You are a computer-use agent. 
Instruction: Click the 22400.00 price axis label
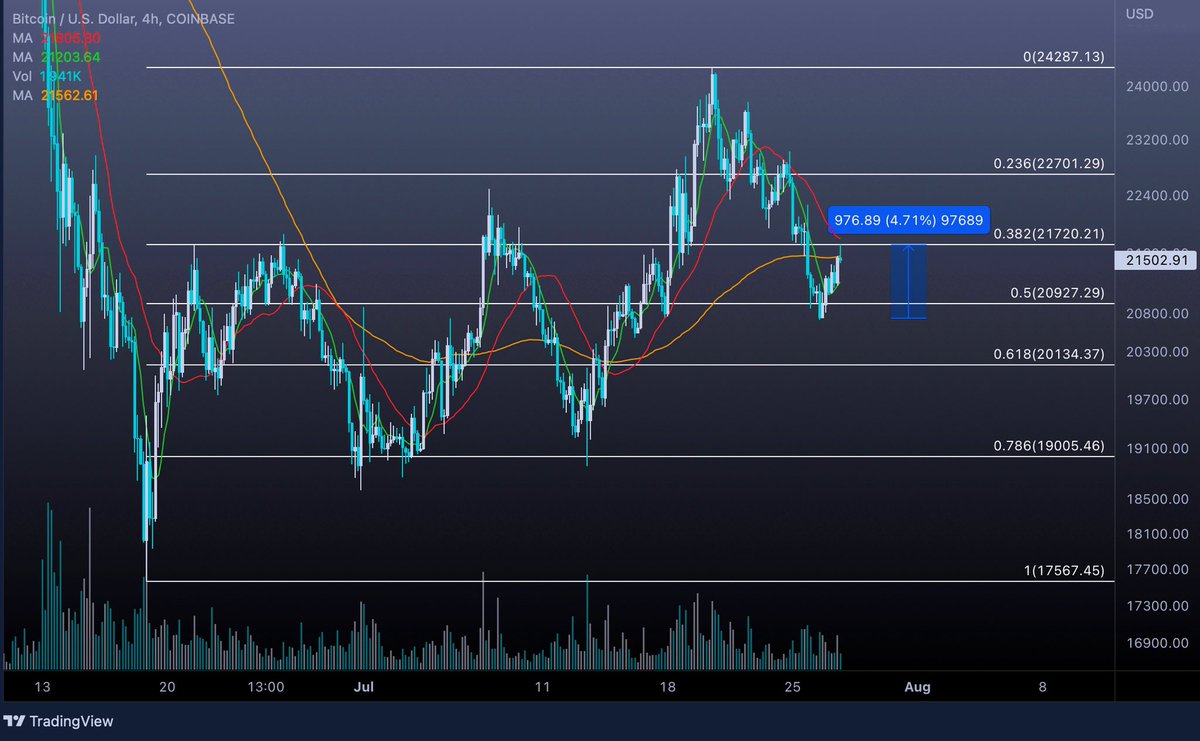(1156, 195)
